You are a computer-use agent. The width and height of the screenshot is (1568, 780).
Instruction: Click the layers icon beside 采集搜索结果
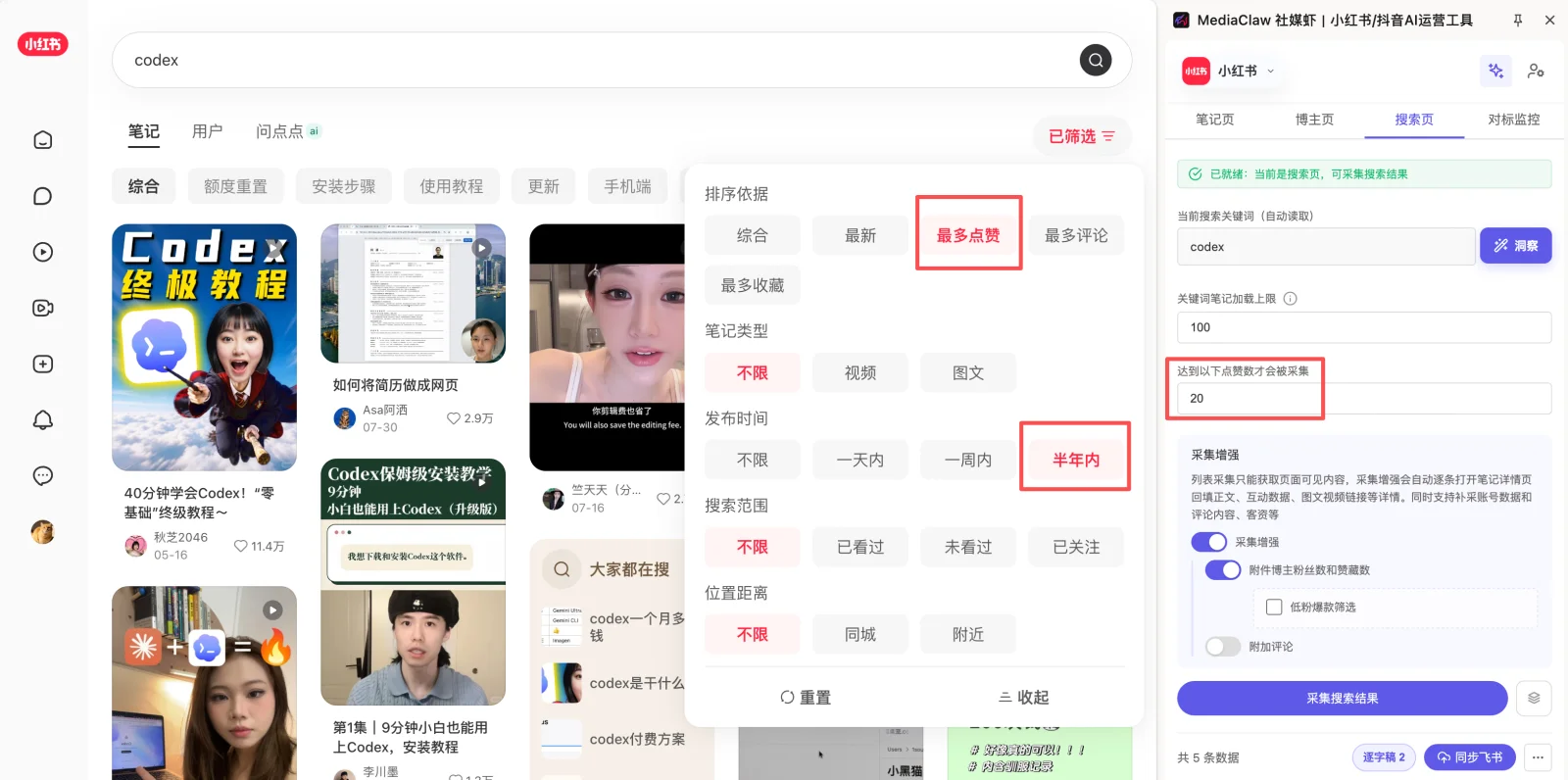click(1534, 698)
